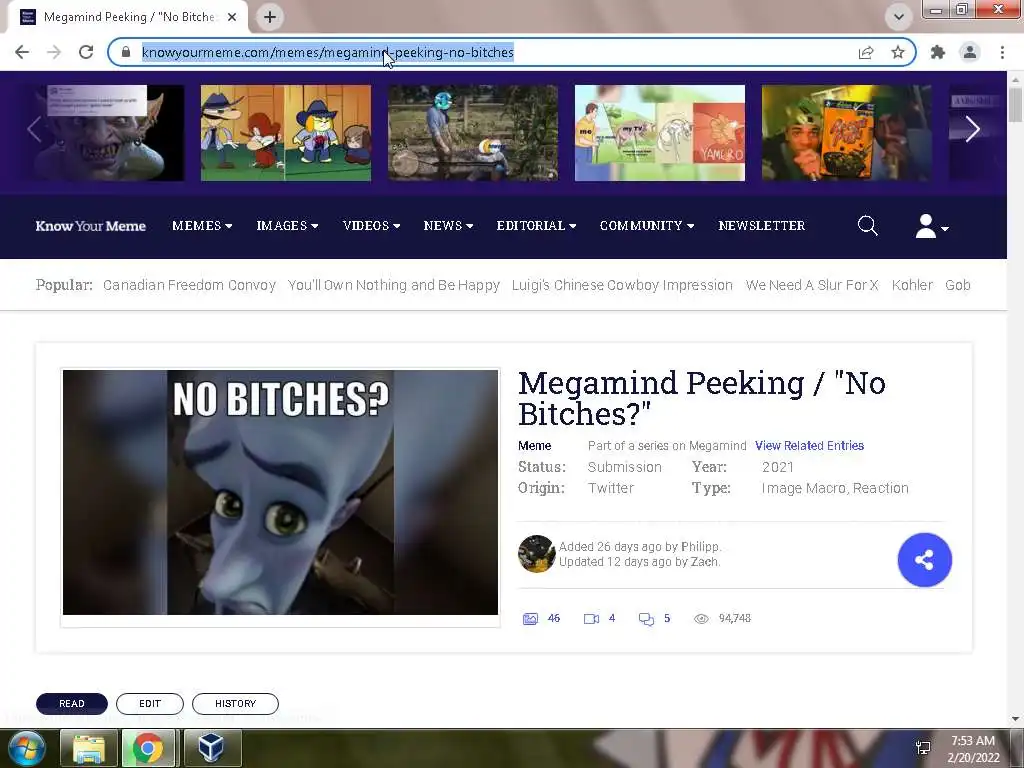Open the Megamind series link

[717, 446]
